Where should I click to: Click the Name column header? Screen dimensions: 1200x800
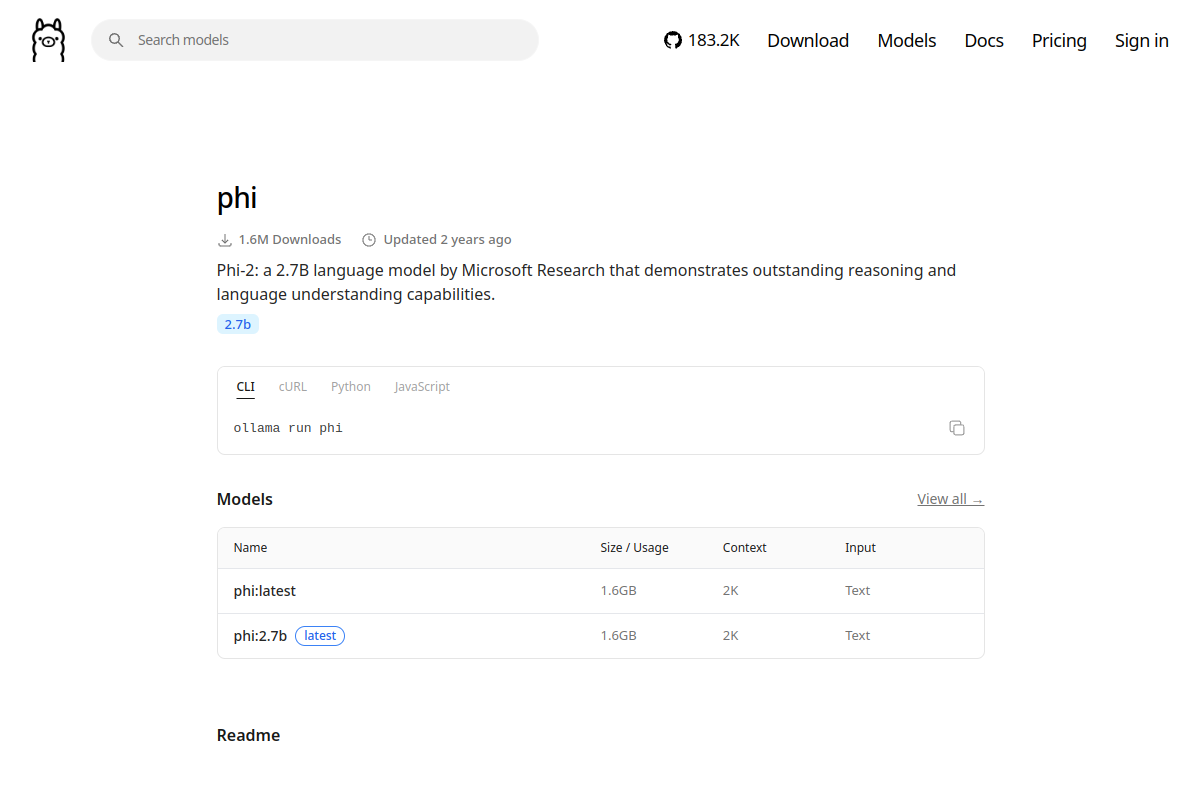pos(251,548)
